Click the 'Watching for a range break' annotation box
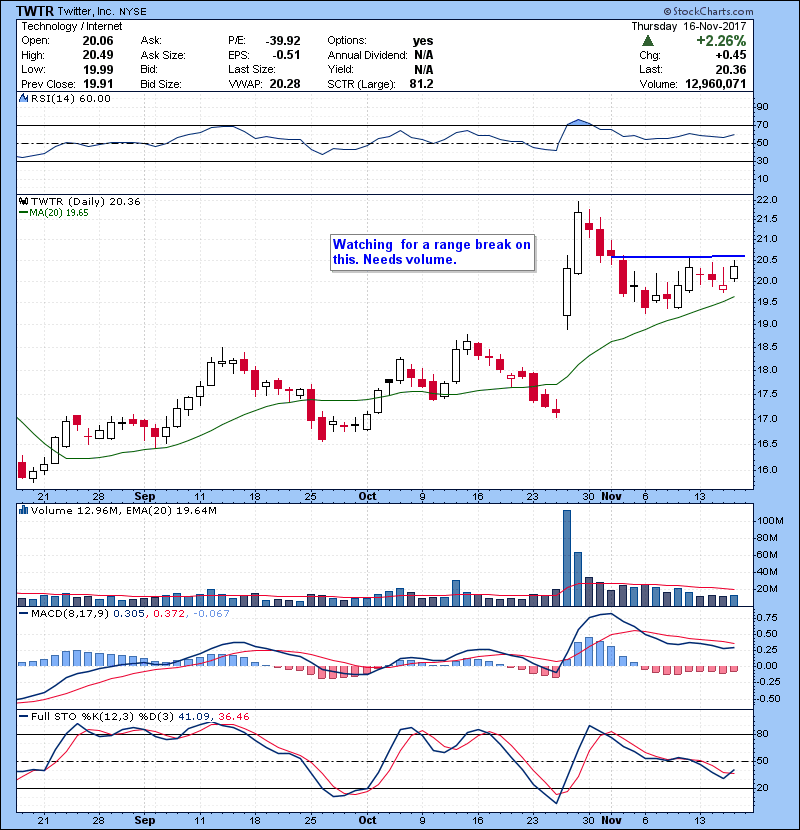This screenshot has height=830, width=800. point(432,252)
